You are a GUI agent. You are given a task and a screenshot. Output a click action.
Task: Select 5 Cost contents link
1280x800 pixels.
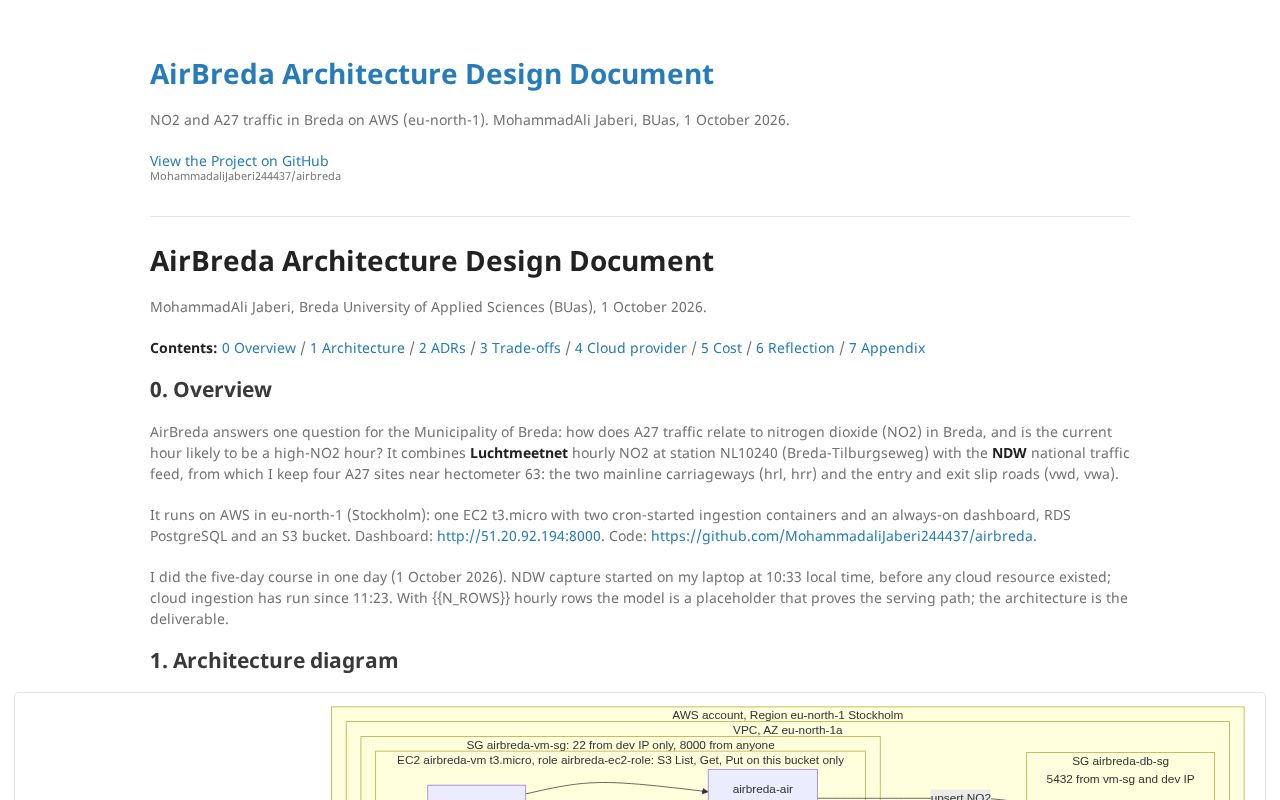click(721, 348)
